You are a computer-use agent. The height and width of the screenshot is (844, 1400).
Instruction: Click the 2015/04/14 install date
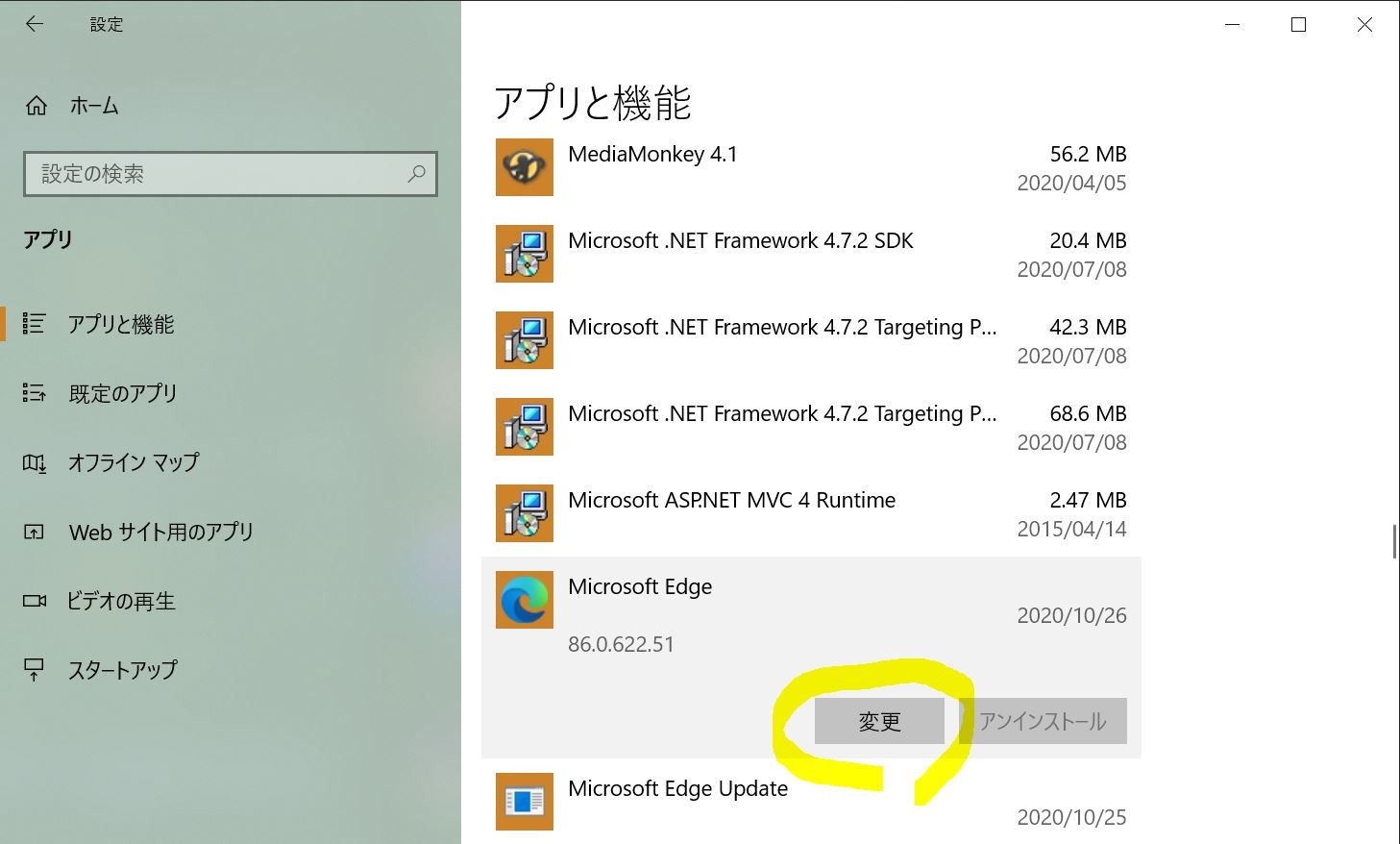(x=1071, y=529)
